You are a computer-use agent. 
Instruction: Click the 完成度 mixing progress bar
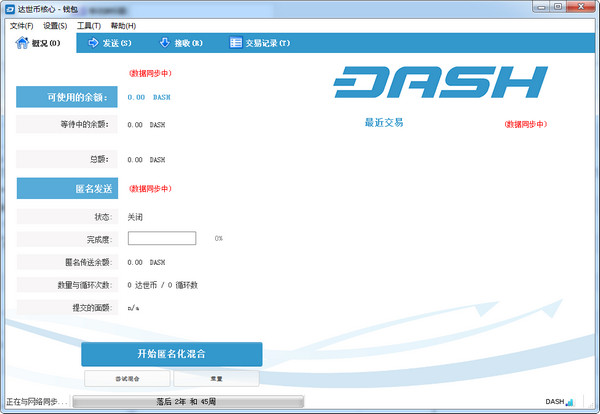[162, 238]
